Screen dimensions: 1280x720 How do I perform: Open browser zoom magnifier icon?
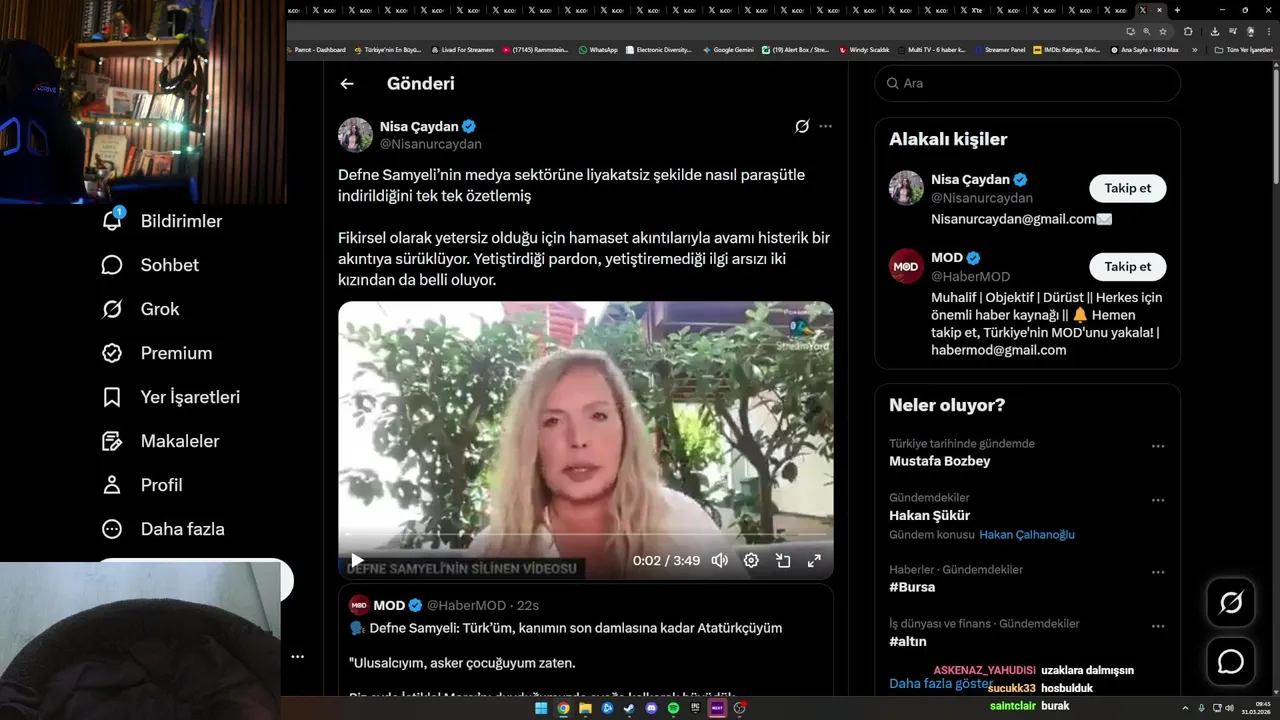coord(1146,31)
